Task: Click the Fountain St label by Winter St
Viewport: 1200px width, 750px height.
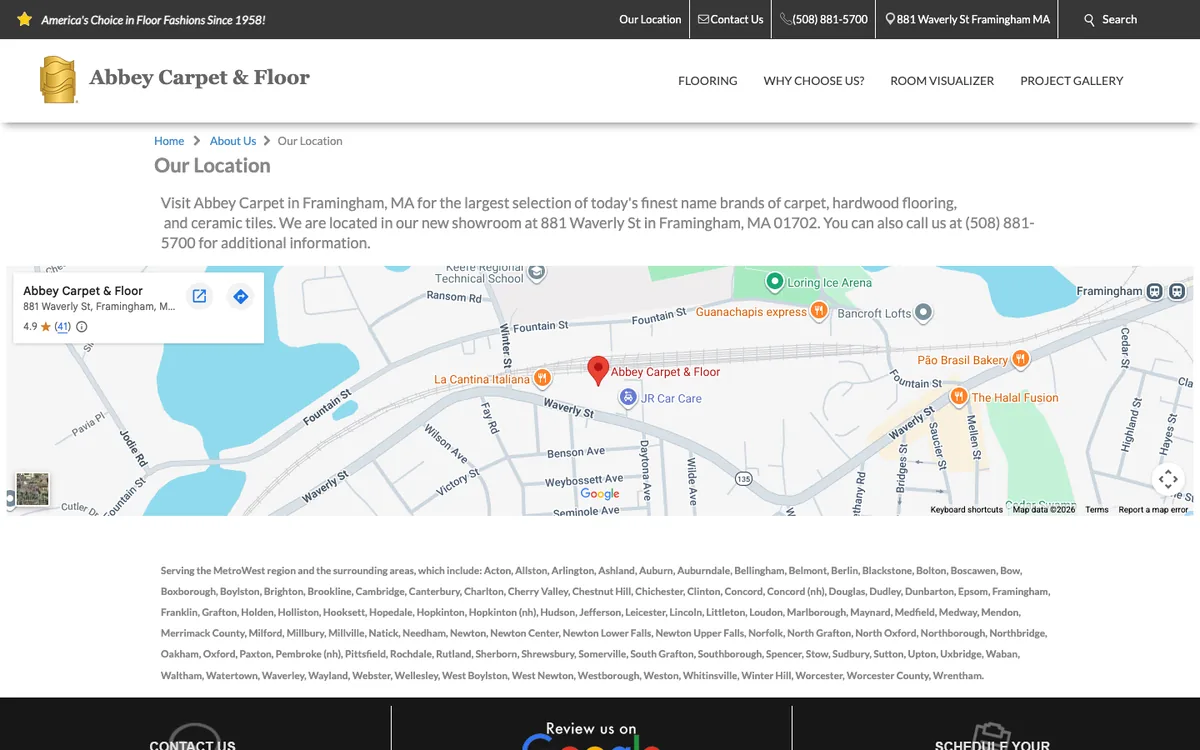Action: [540, 326]
